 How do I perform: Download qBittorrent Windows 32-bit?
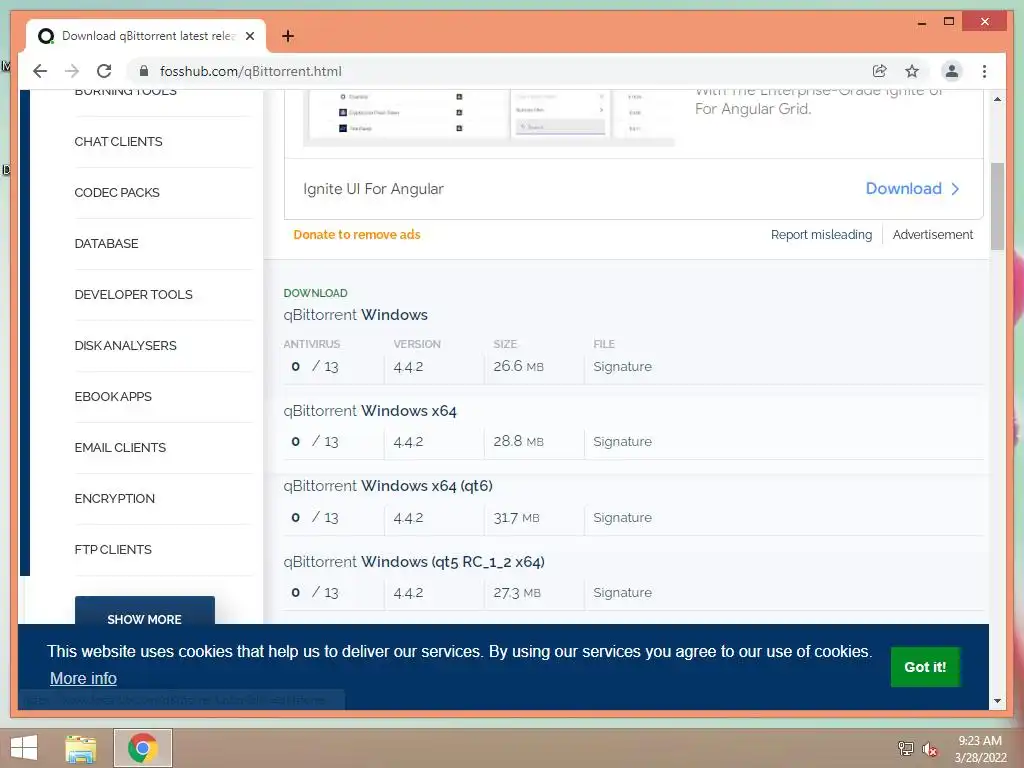[x=355, y=315]
